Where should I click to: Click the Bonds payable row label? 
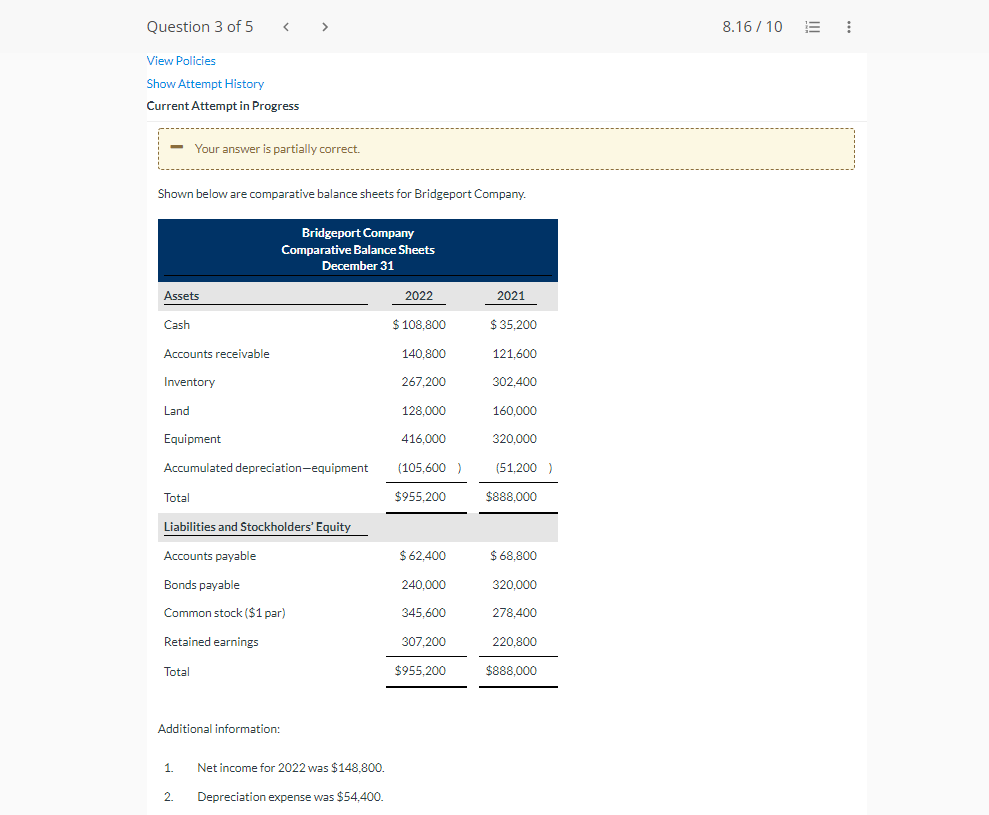click(202, 585)
